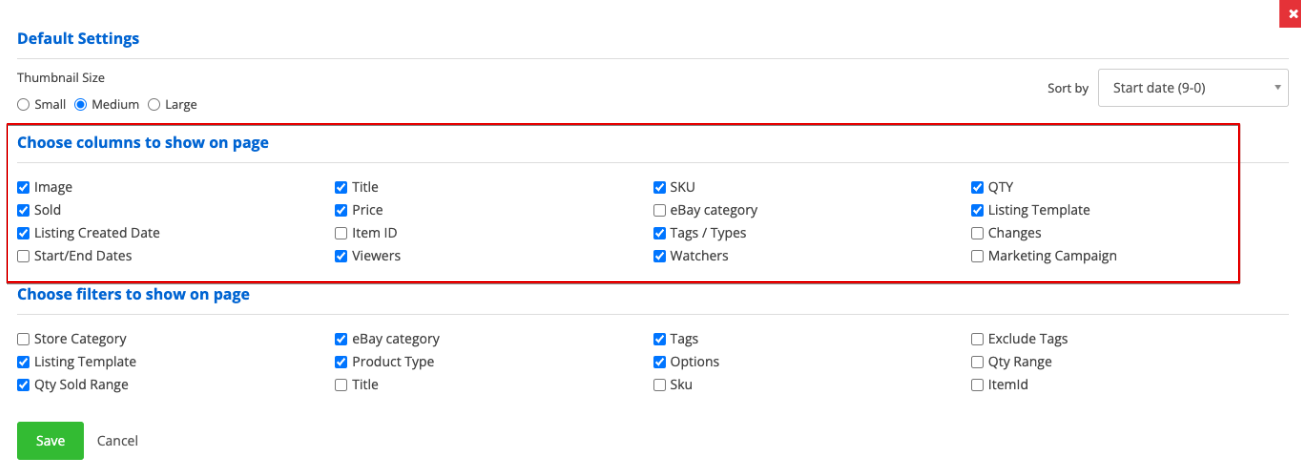
Task: Choose the Large thumbnail size option
Action: click(x=154, y=104)
